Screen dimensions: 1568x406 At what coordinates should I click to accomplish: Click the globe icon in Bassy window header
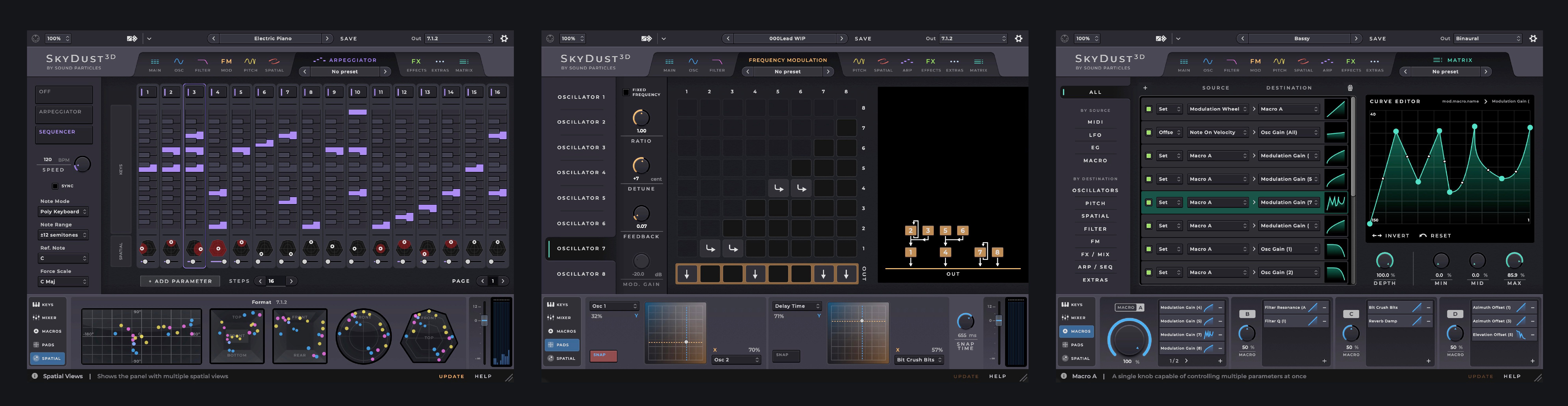[x=1065, y=38]
